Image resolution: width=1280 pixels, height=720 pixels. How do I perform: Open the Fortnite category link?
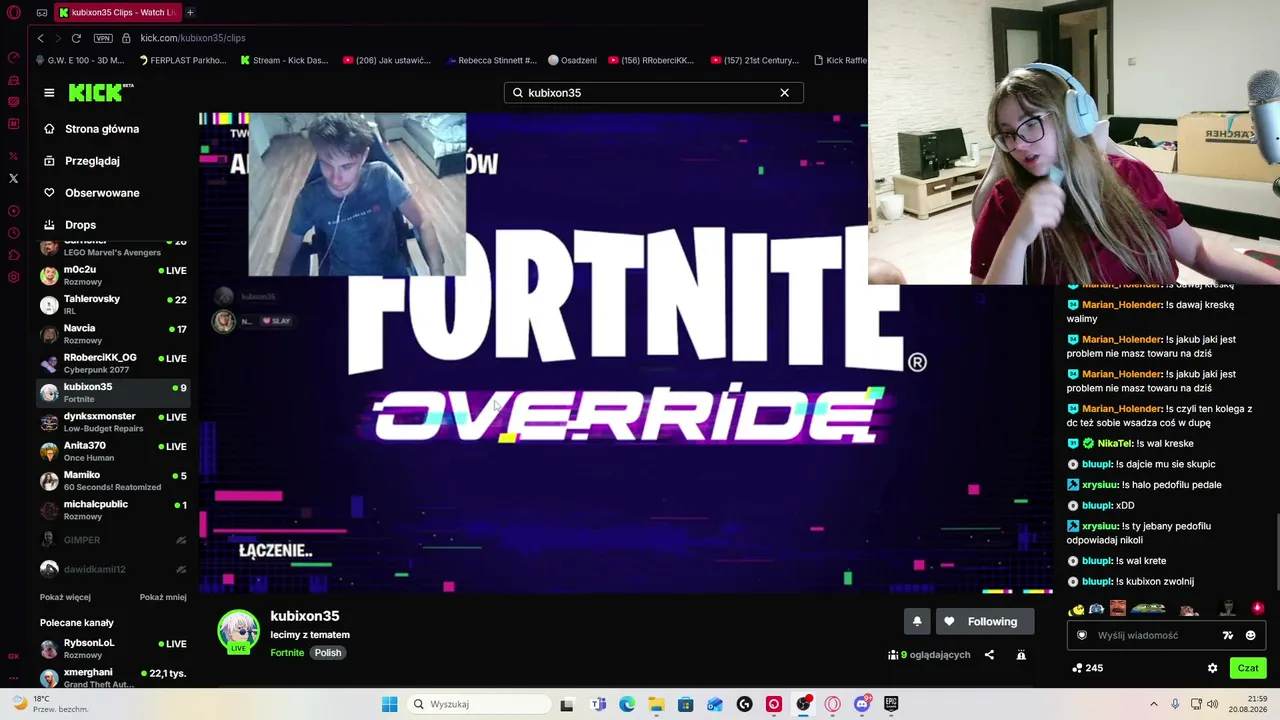pyautogui.click(x=287, y=653)
